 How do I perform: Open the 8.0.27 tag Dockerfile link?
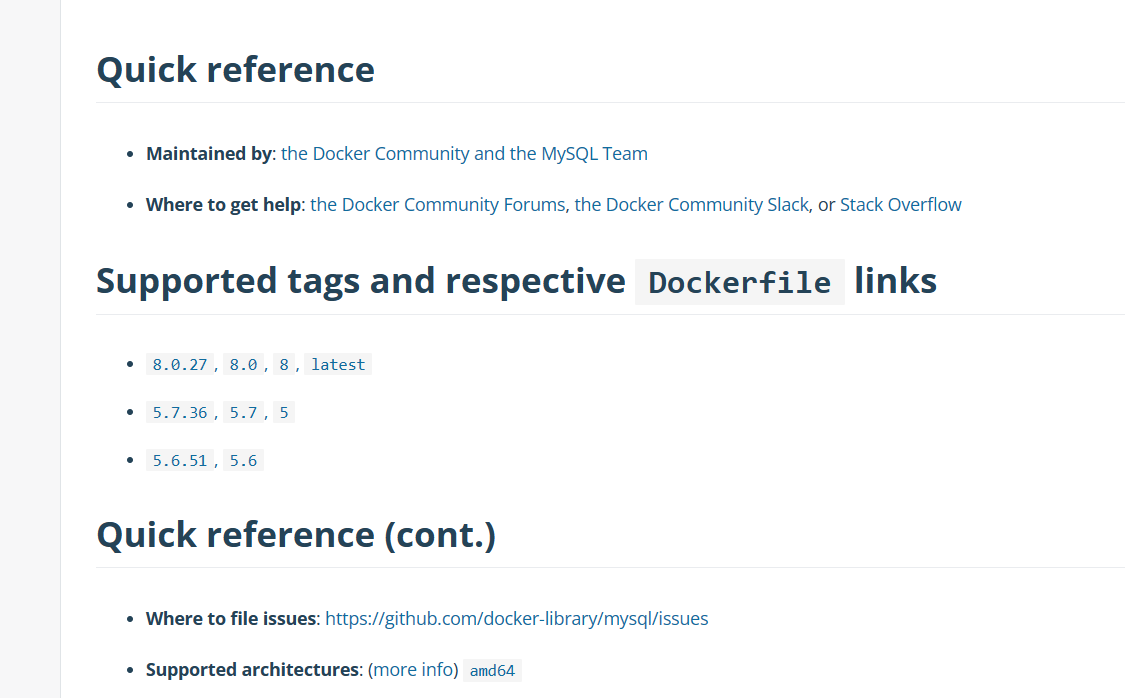point(179,364)
